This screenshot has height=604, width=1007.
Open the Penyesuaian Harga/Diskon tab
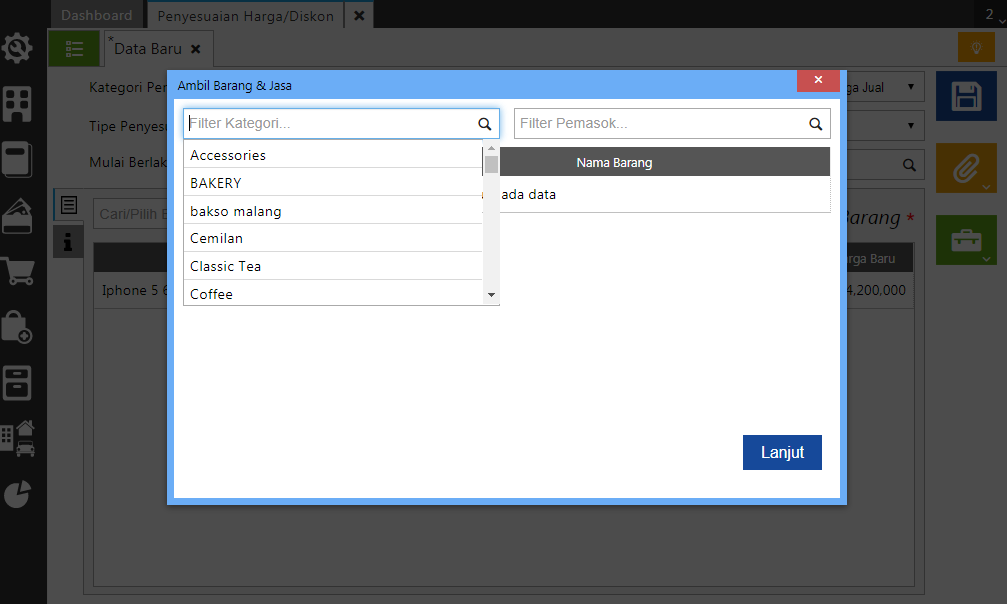tap(245, 15)
